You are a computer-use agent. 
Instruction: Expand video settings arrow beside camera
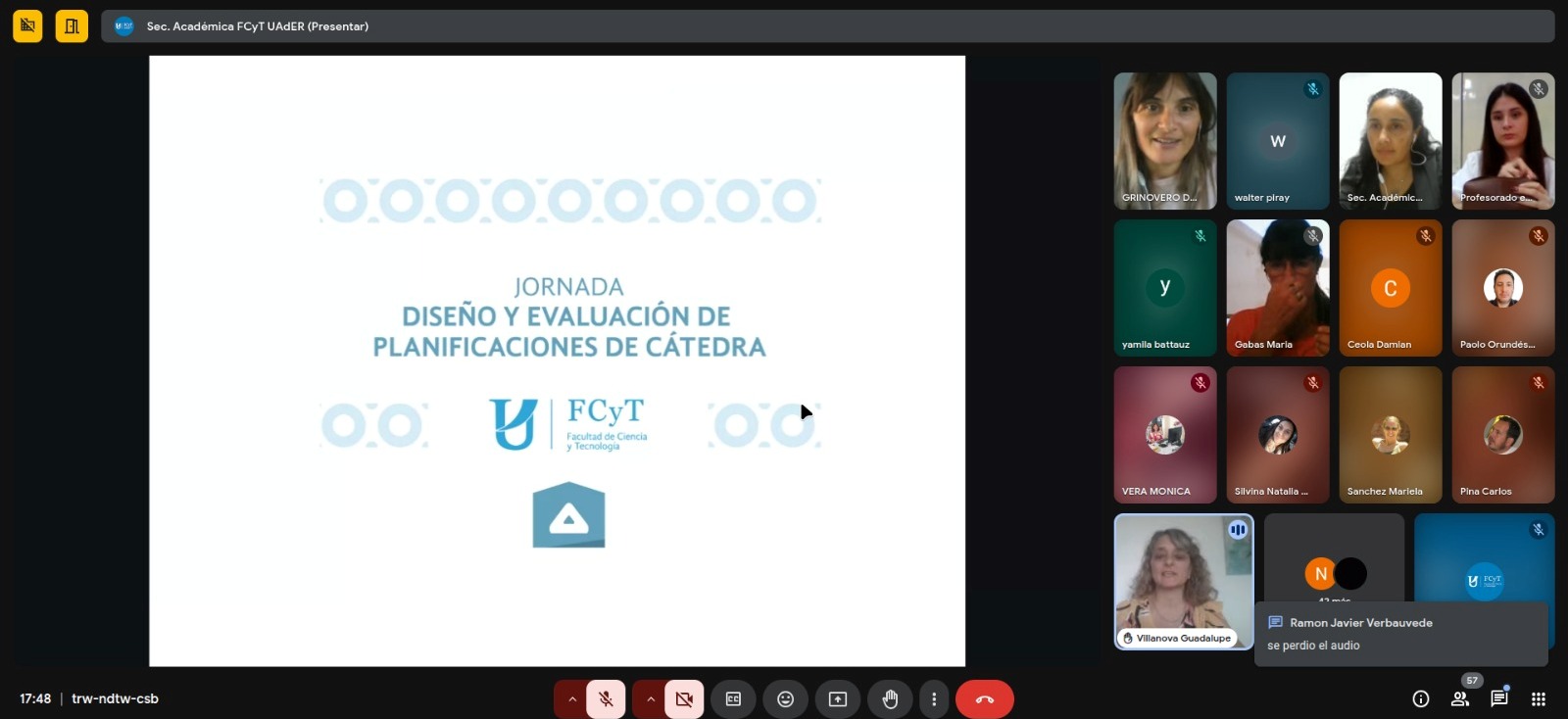pos(650,698)
